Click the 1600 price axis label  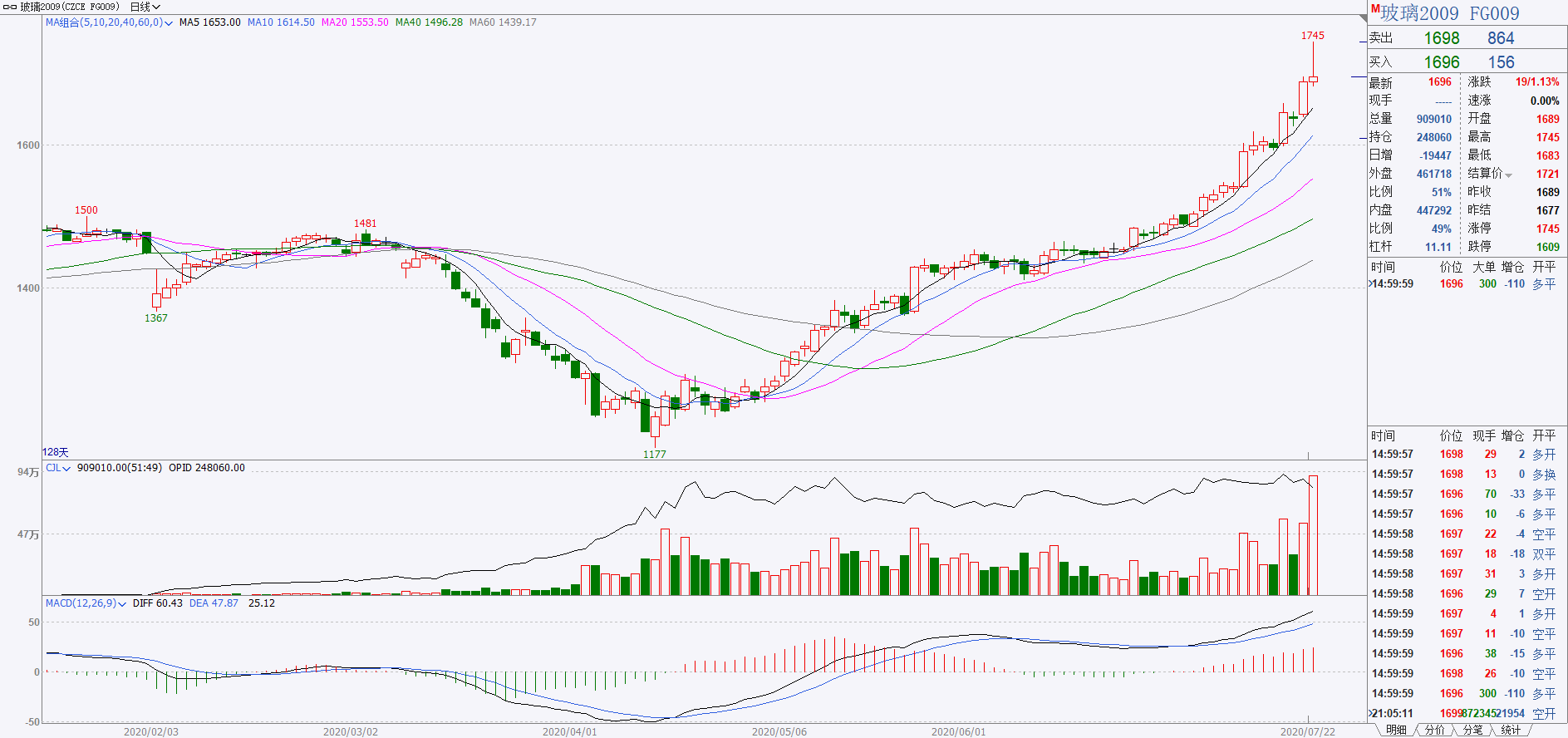[x=28, y=145]
